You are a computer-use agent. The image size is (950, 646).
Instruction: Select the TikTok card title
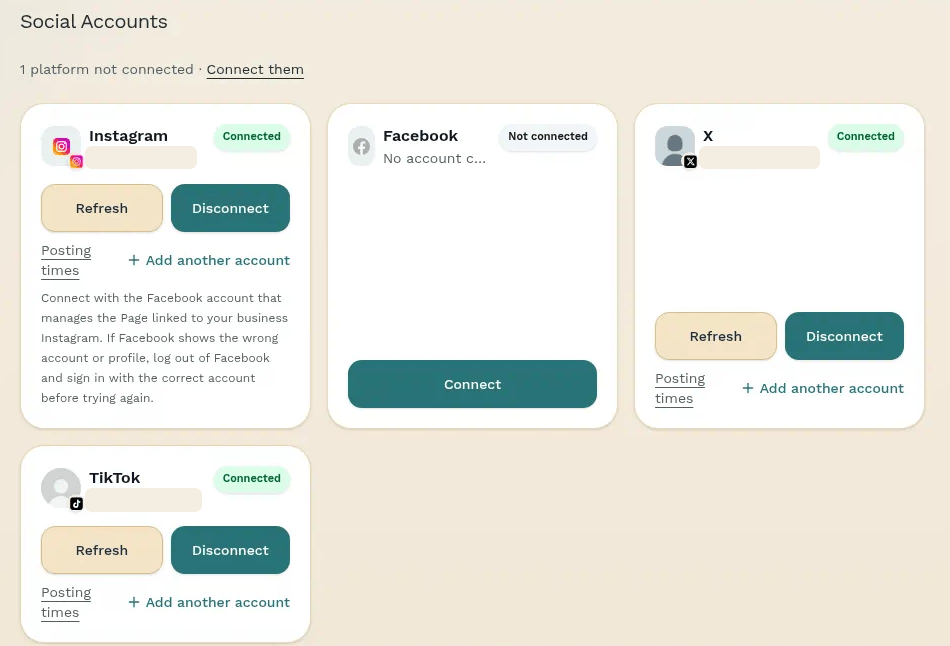[x=115, y=478]
